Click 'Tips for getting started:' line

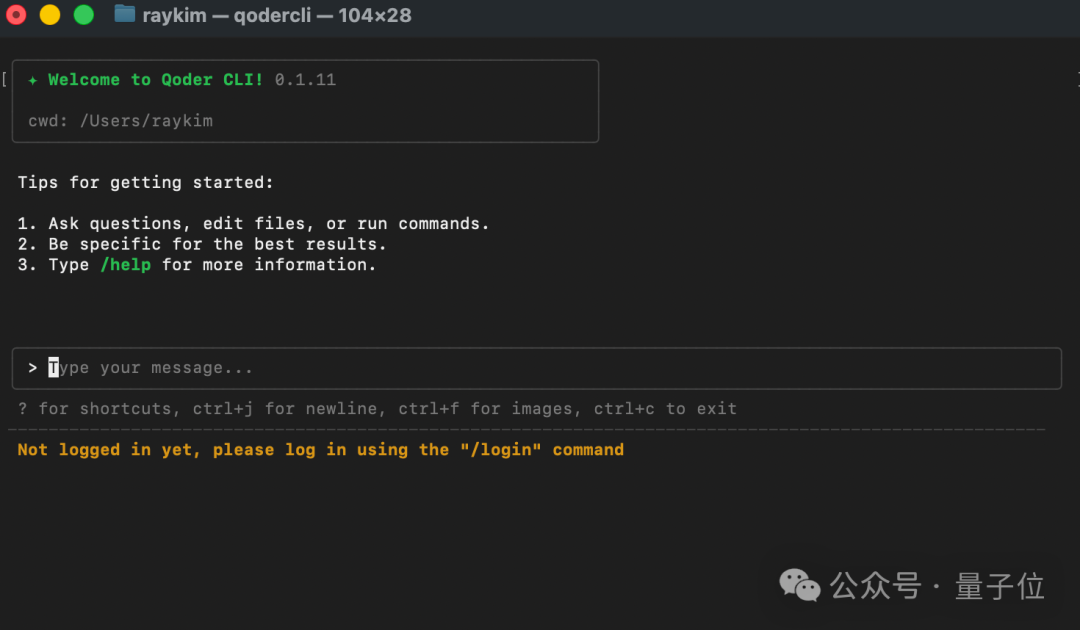tap(145, 183)
